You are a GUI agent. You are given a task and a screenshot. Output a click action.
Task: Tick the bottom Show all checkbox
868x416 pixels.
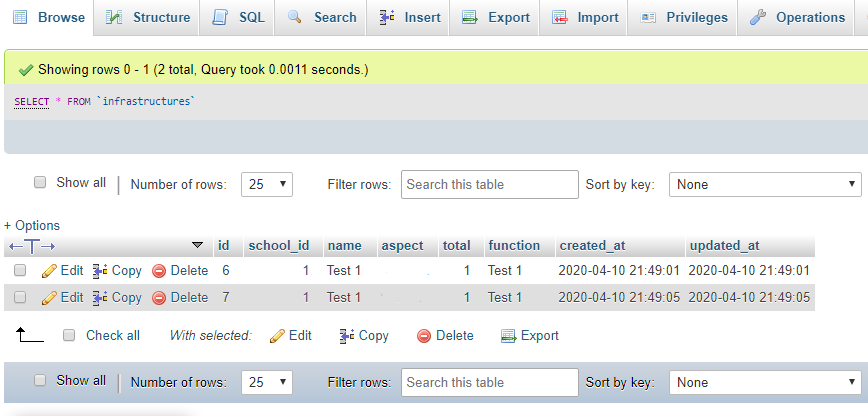click(x=40, y=380)
